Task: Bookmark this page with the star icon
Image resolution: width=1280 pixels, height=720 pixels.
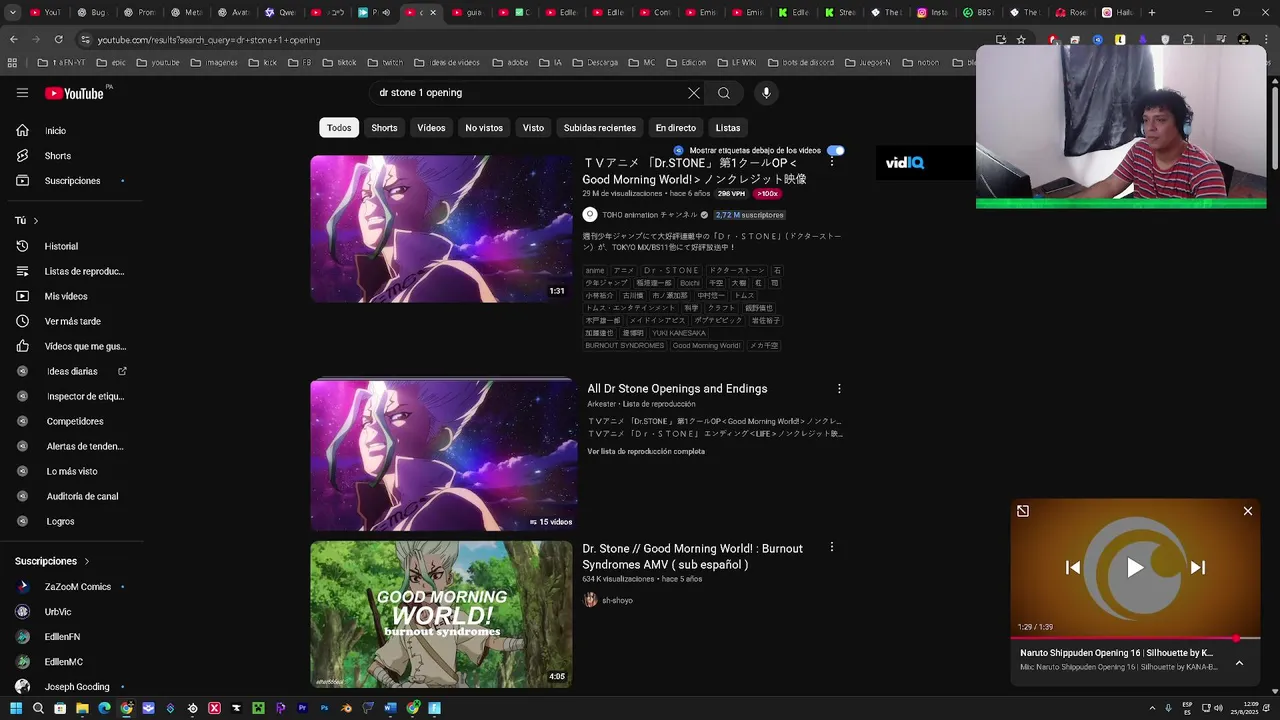Action: pos(1021,39)
